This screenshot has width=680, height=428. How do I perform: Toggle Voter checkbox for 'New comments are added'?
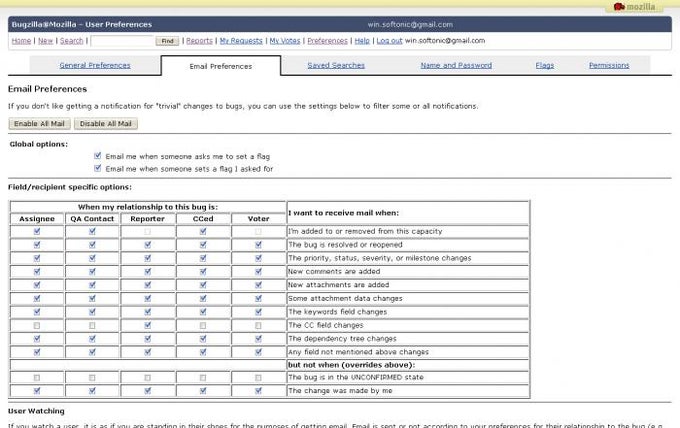258,272
